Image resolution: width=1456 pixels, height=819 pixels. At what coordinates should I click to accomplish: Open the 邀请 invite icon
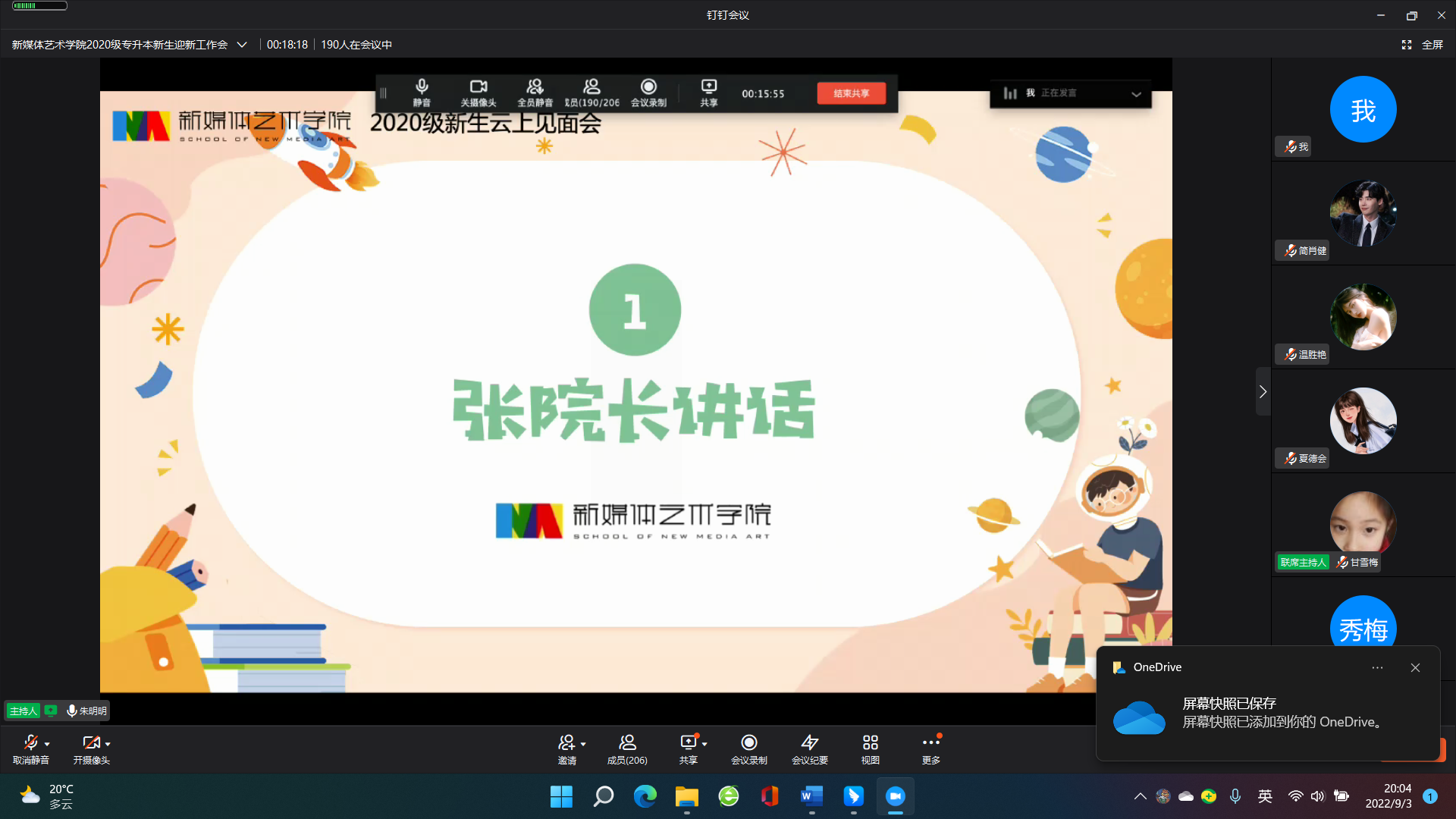click(566, 742)
